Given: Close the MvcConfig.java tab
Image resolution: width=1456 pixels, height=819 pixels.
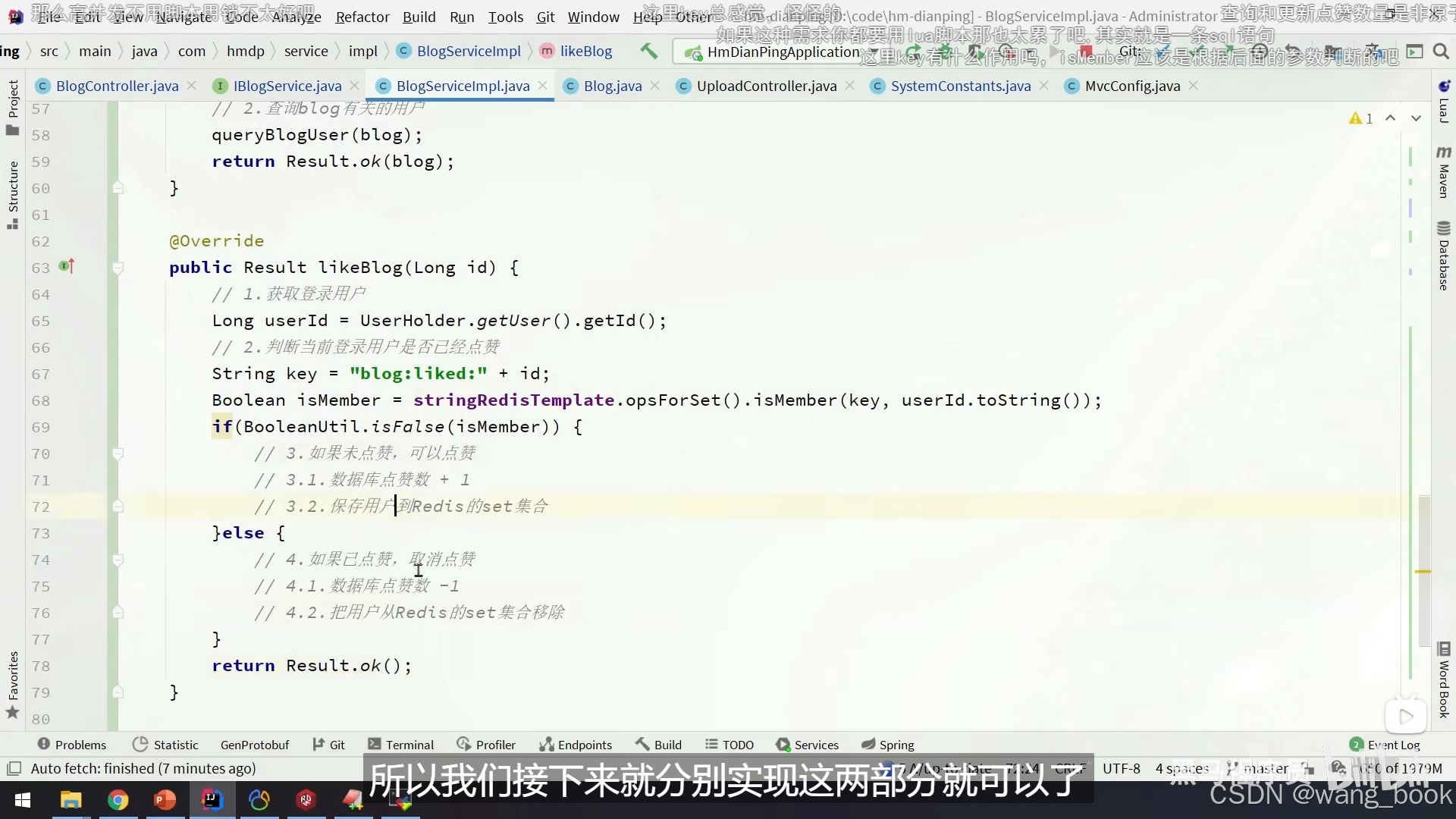Looking at the screenshot, I should (x=1194, y=86).
